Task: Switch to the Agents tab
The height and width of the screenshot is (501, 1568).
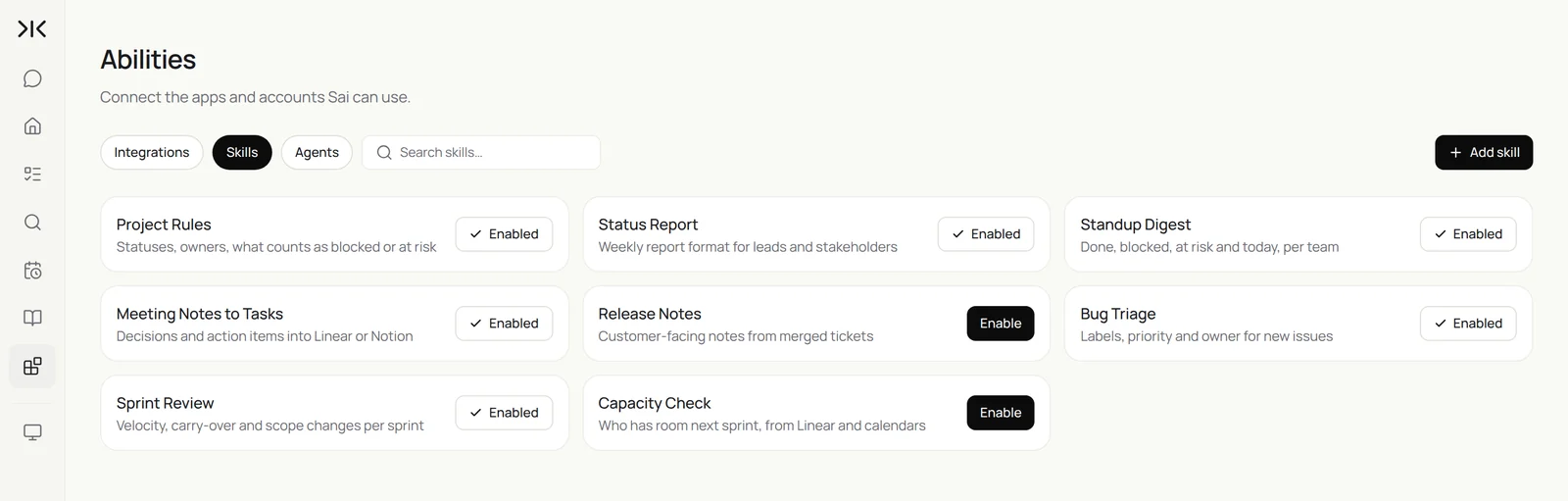Action: (317, 153)
